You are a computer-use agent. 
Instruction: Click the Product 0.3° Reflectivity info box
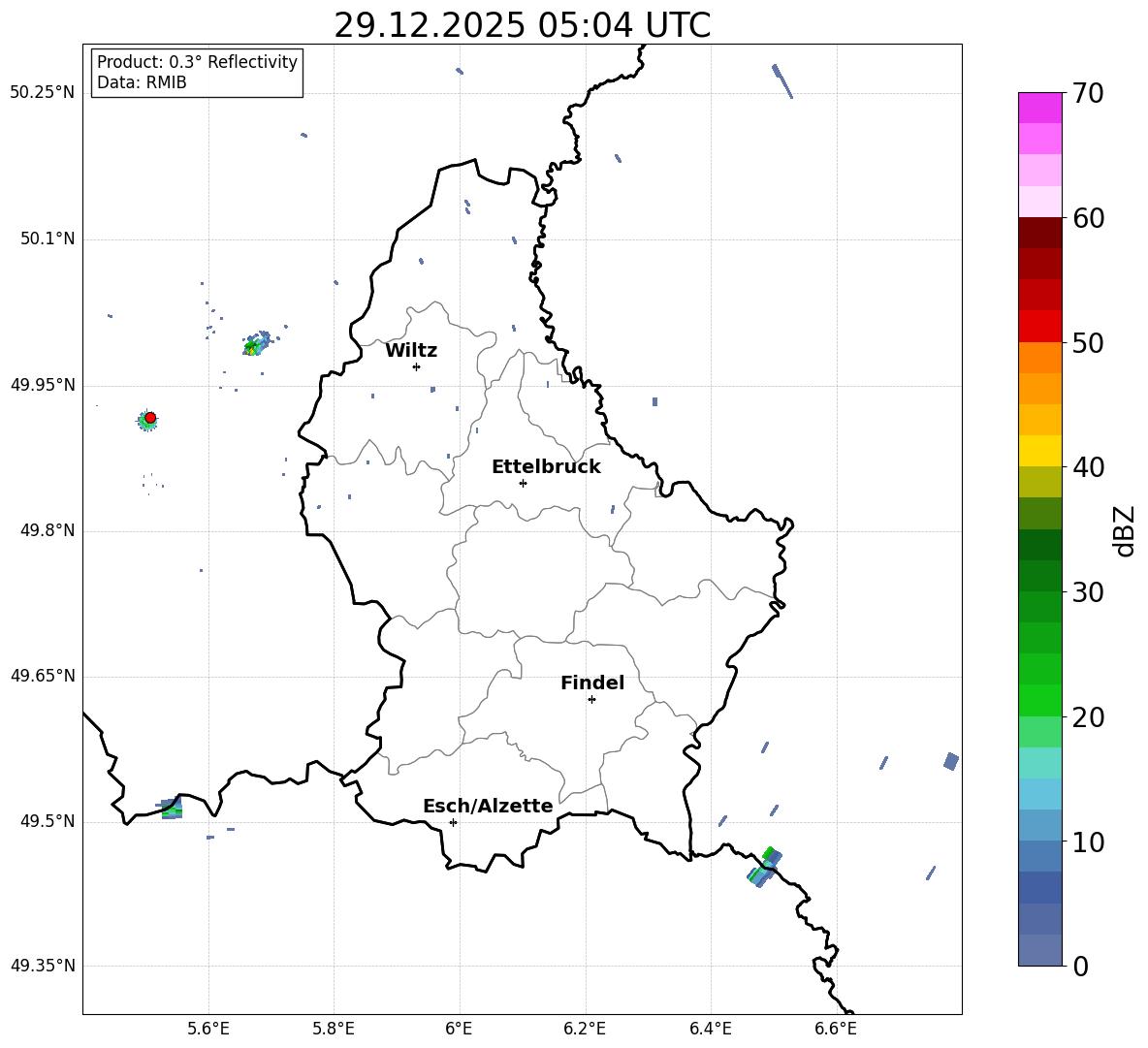coord(197,73)
